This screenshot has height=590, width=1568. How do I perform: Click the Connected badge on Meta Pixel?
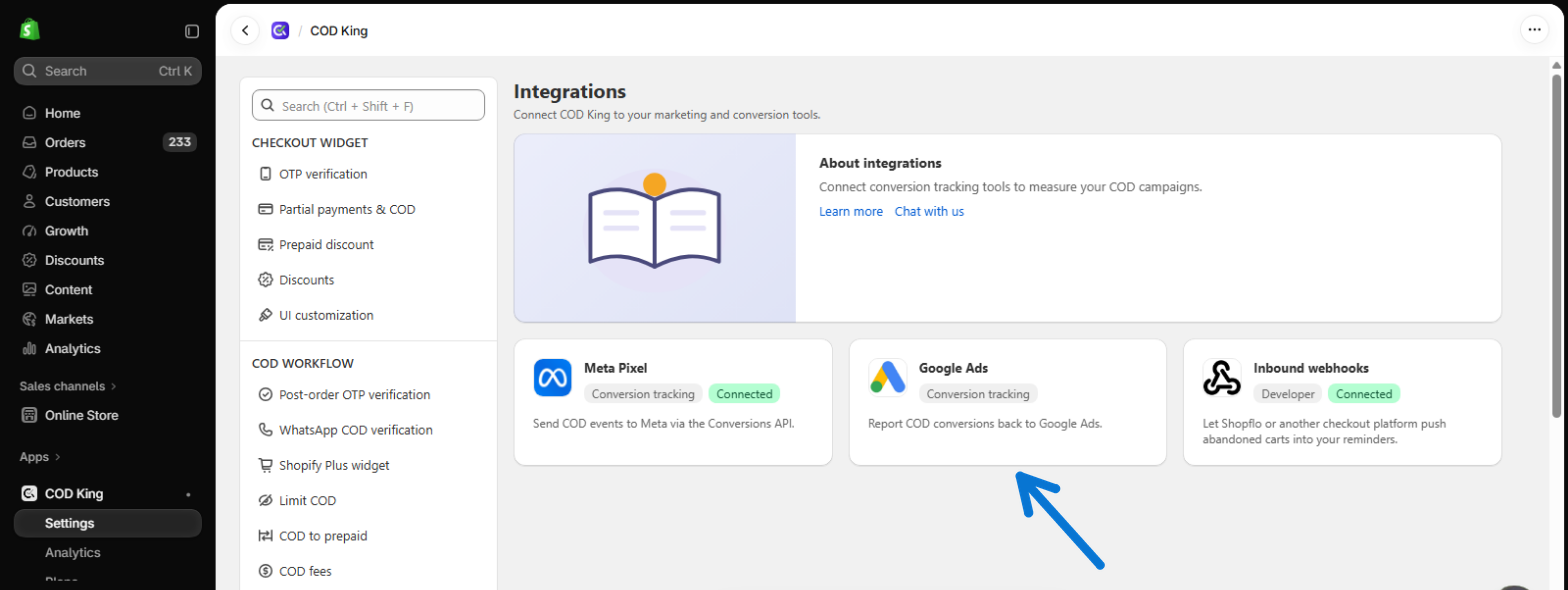(744, 394)
